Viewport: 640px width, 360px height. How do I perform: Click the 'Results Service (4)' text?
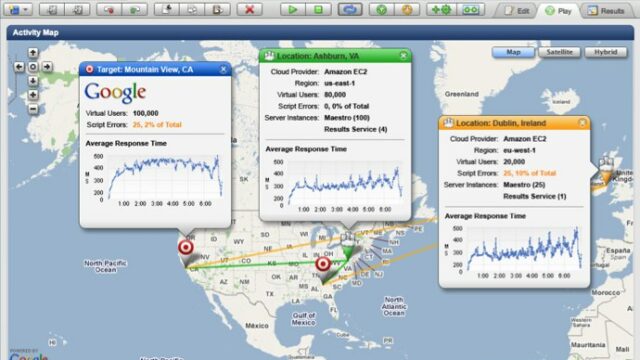click(x=356, y=129)
